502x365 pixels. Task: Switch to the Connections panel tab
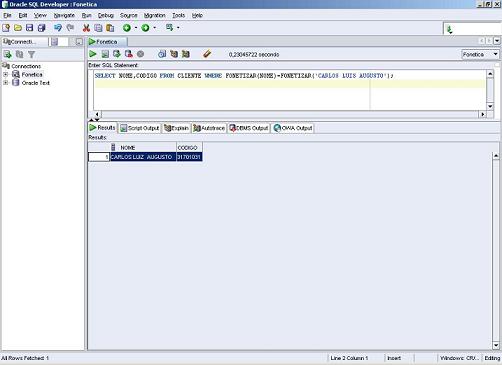25,42
